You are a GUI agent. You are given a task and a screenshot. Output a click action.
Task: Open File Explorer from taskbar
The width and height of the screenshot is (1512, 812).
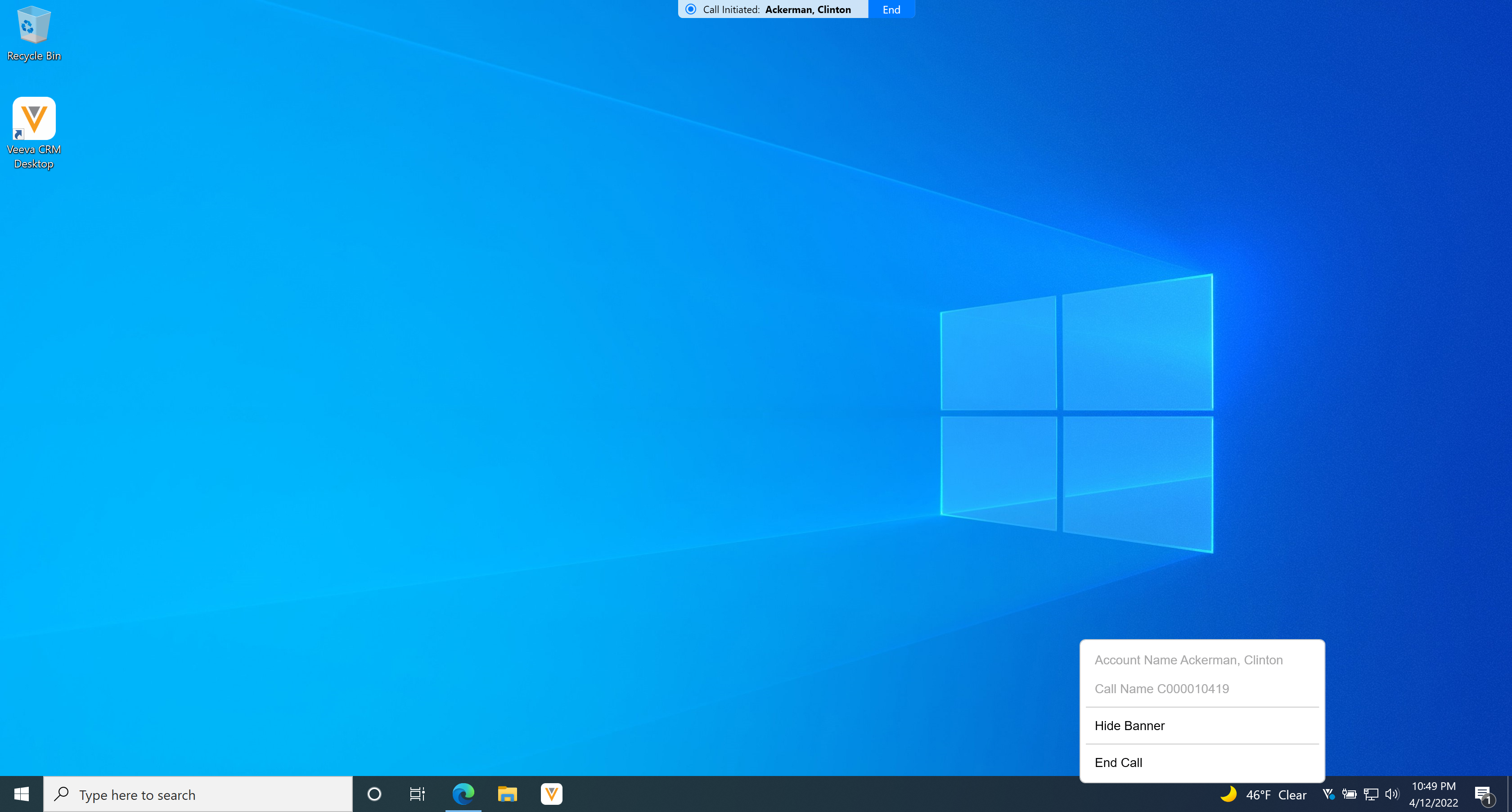coord(507,794)
